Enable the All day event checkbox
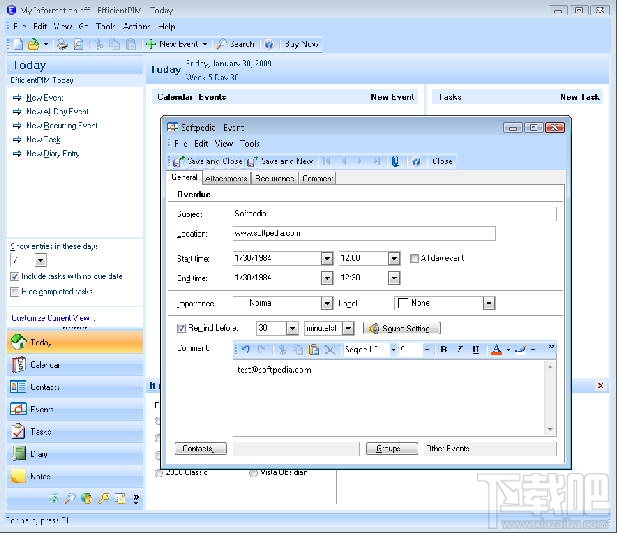The image size is (617, 534). point(415,258)
